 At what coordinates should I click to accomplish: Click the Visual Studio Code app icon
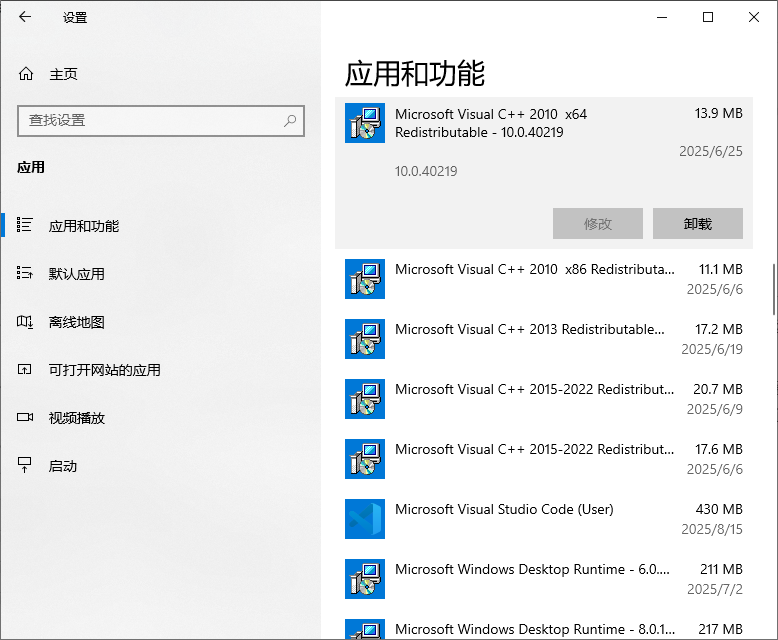click(x=365, y=519)
